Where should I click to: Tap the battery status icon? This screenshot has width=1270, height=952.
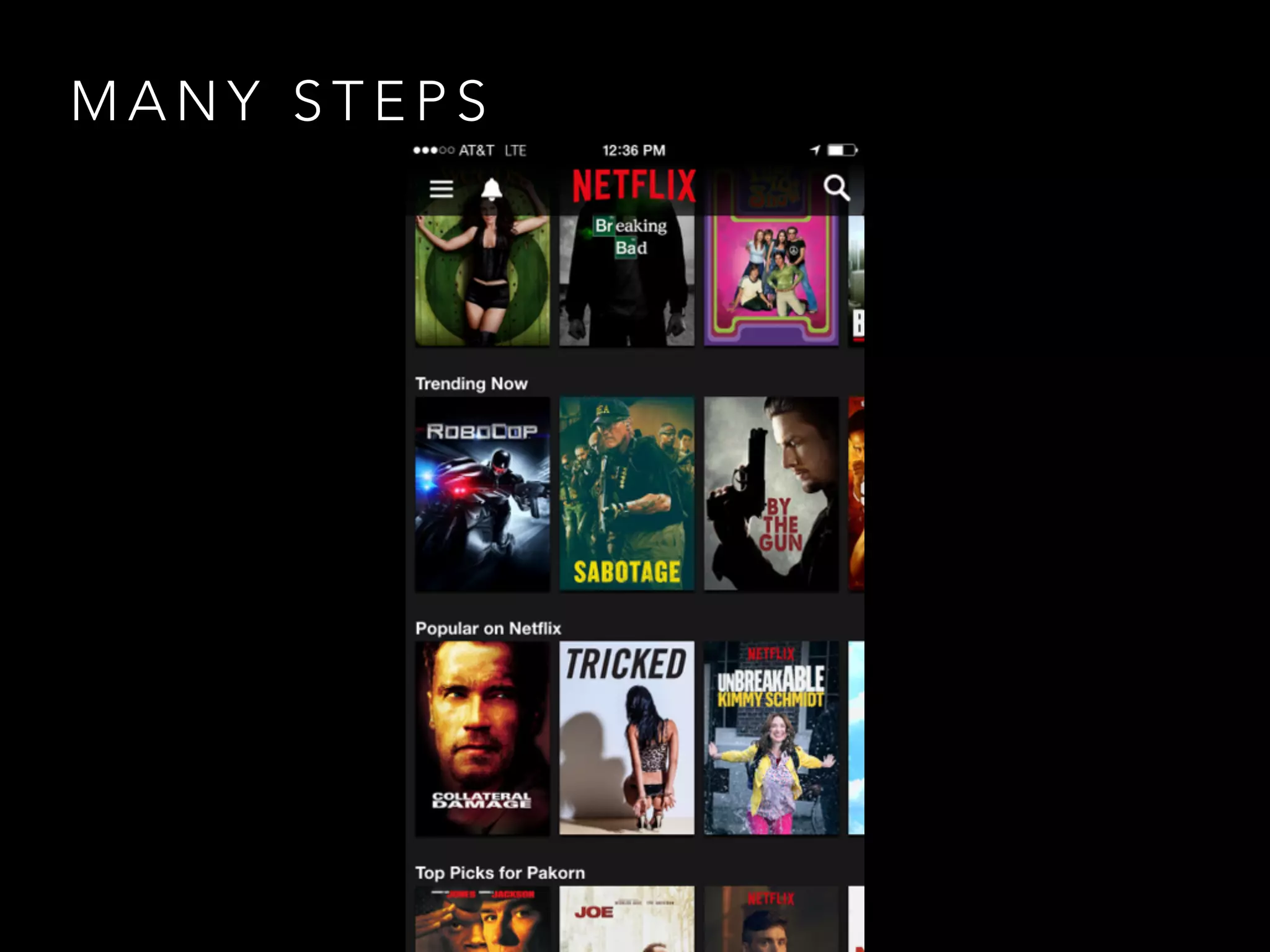click(842, 150)
